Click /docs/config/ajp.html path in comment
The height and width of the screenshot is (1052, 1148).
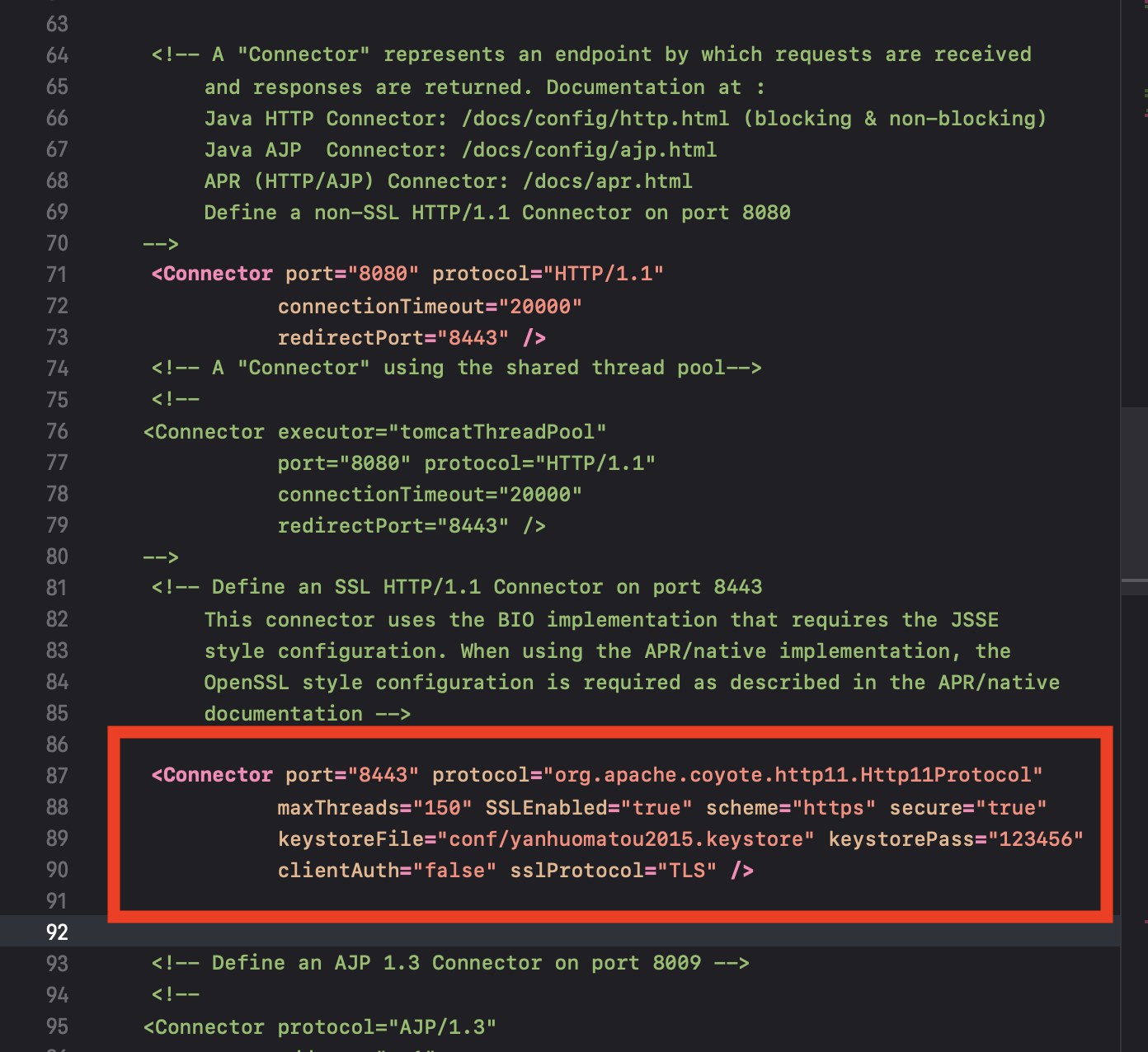(590, 150)
